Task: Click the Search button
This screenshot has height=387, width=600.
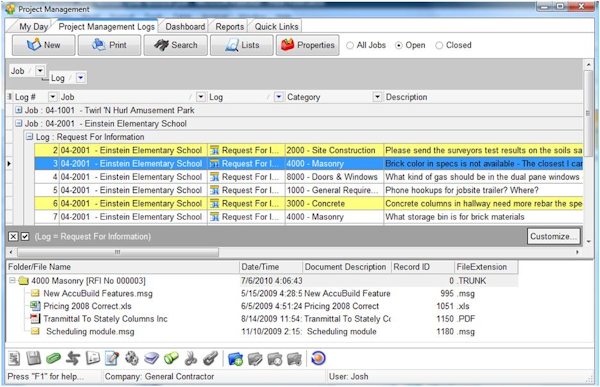Action: click(176, 45)
